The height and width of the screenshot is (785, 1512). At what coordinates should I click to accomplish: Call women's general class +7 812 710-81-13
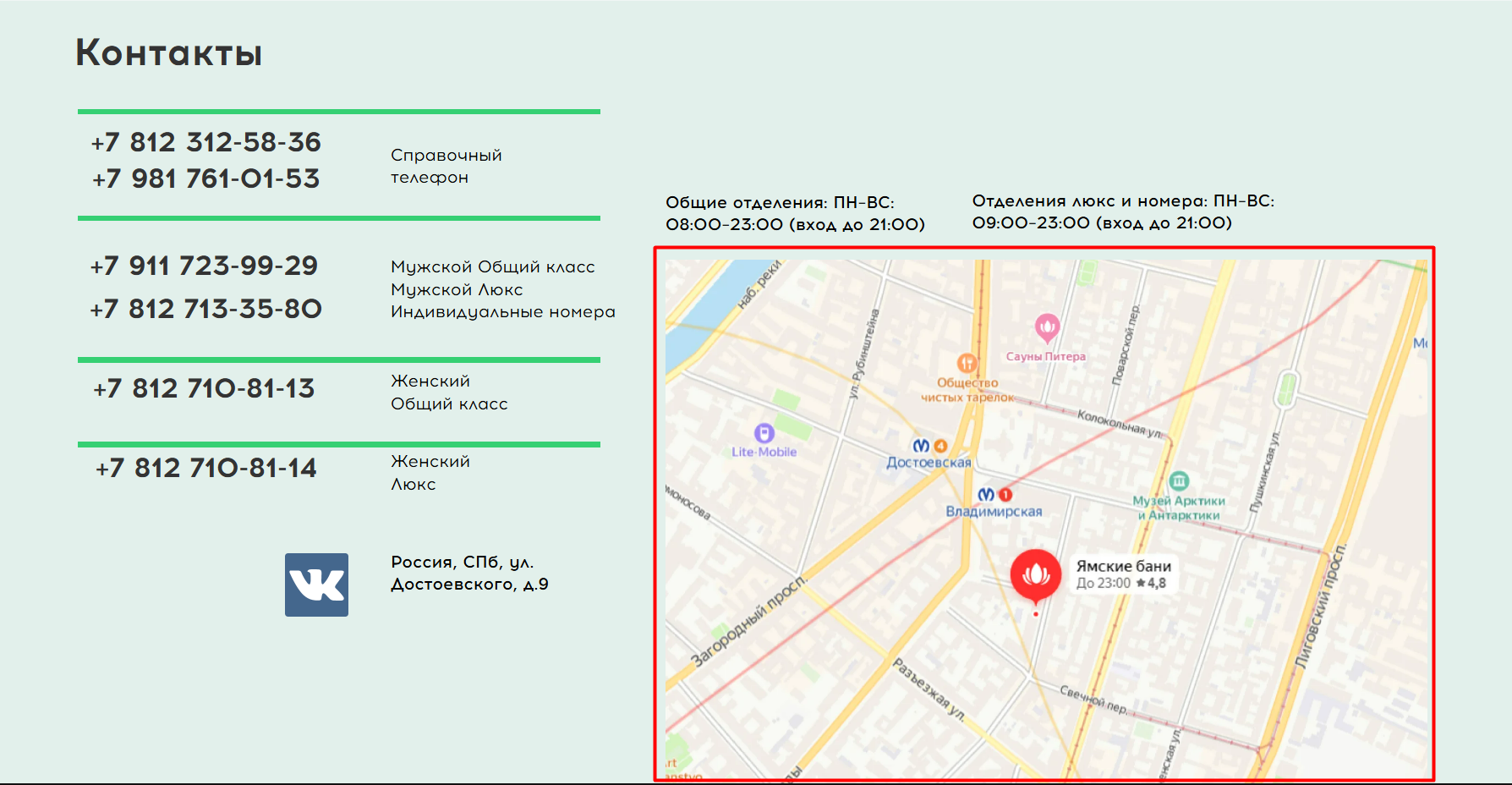[x=204, y=388]
